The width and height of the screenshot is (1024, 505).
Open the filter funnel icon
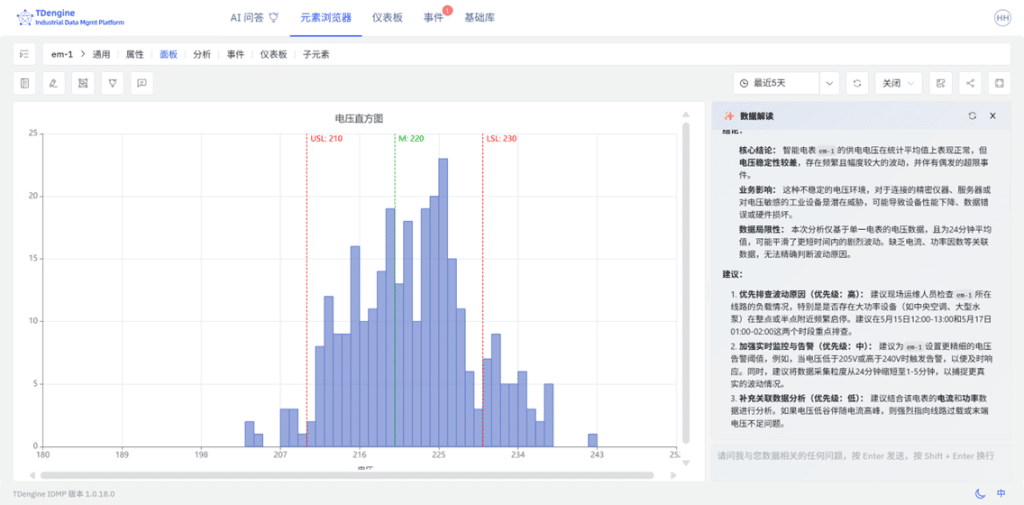tap(112, 83)
